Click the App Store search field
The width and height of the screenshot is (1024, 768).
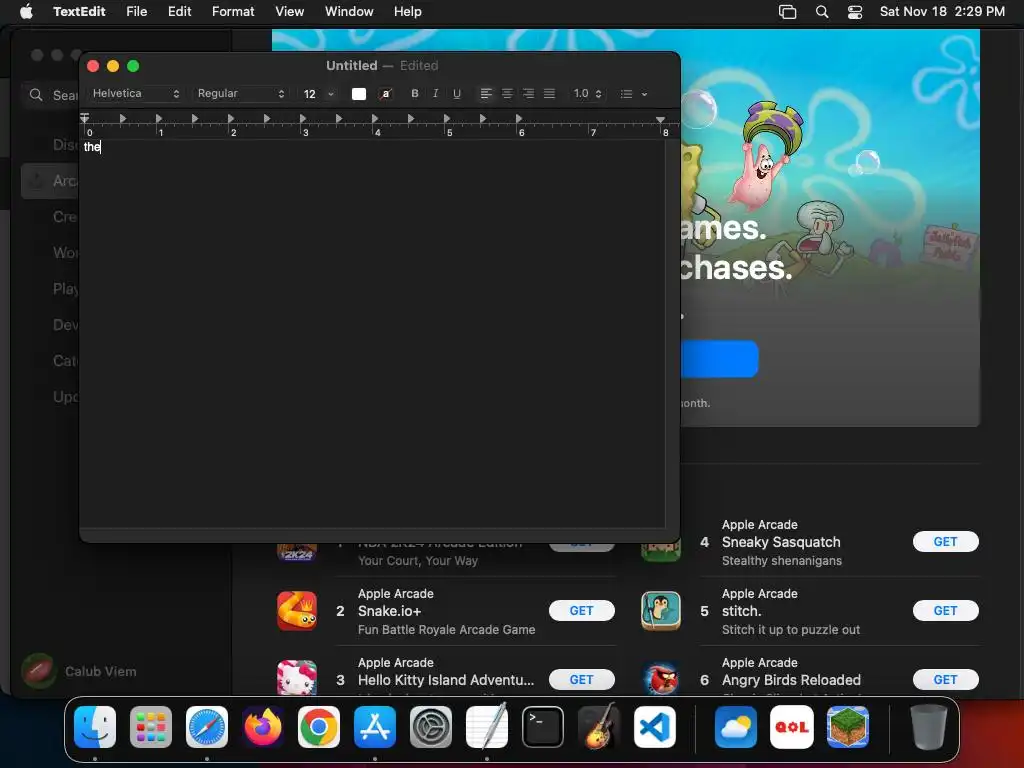51,95
